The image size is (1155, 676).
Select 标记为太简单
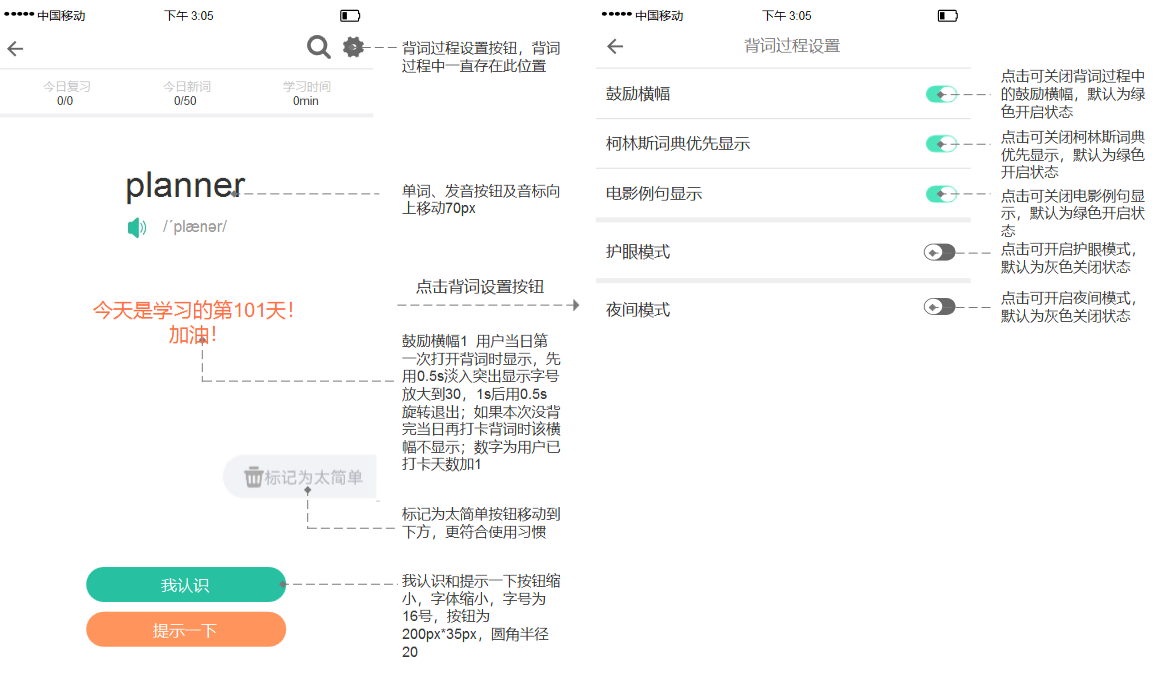pyautogui.click(x=300, y=477)
